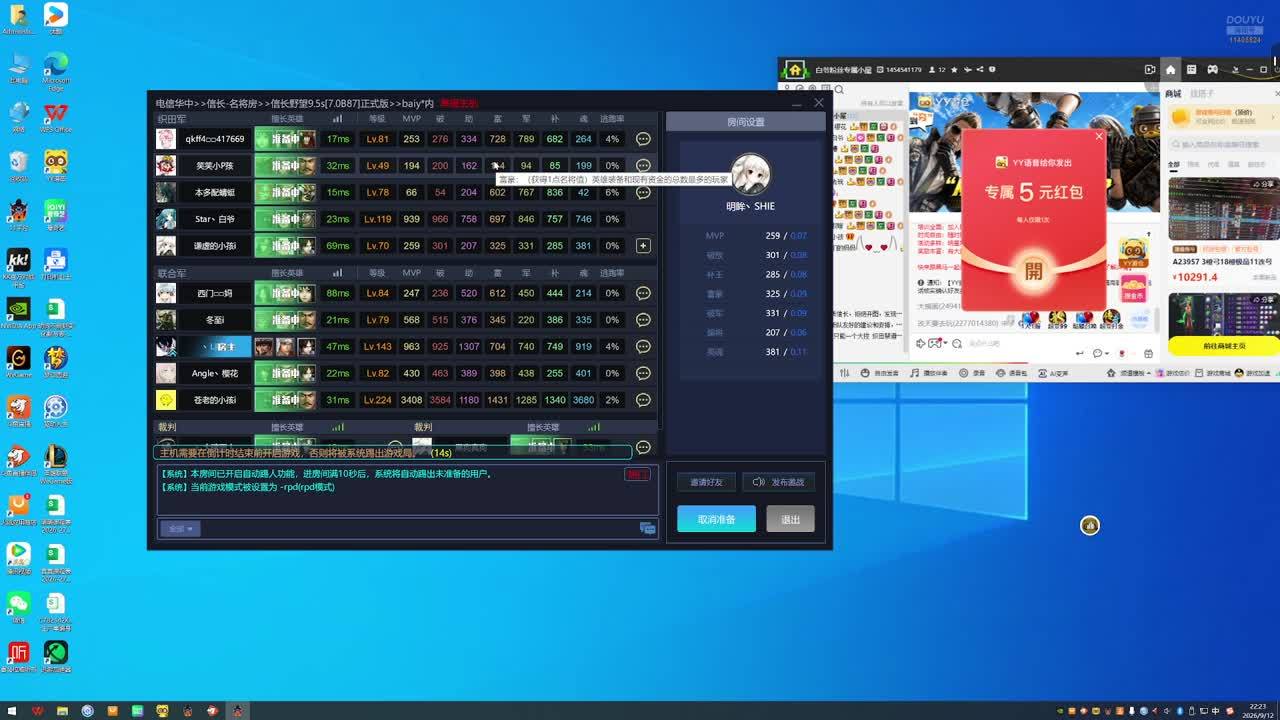This screenshot has height=720, width=1280.
Task: Open the YY home icon in title bar
Action: 1171,70
